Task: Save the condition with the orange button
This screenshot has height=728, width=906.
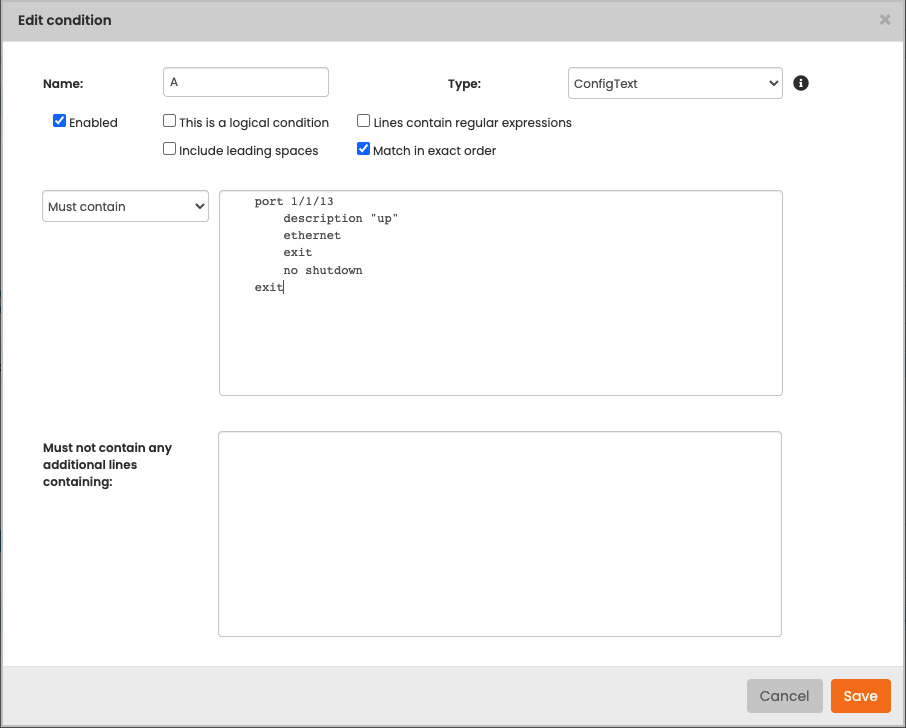Action: pyautogui.click(x=860, y=696)
